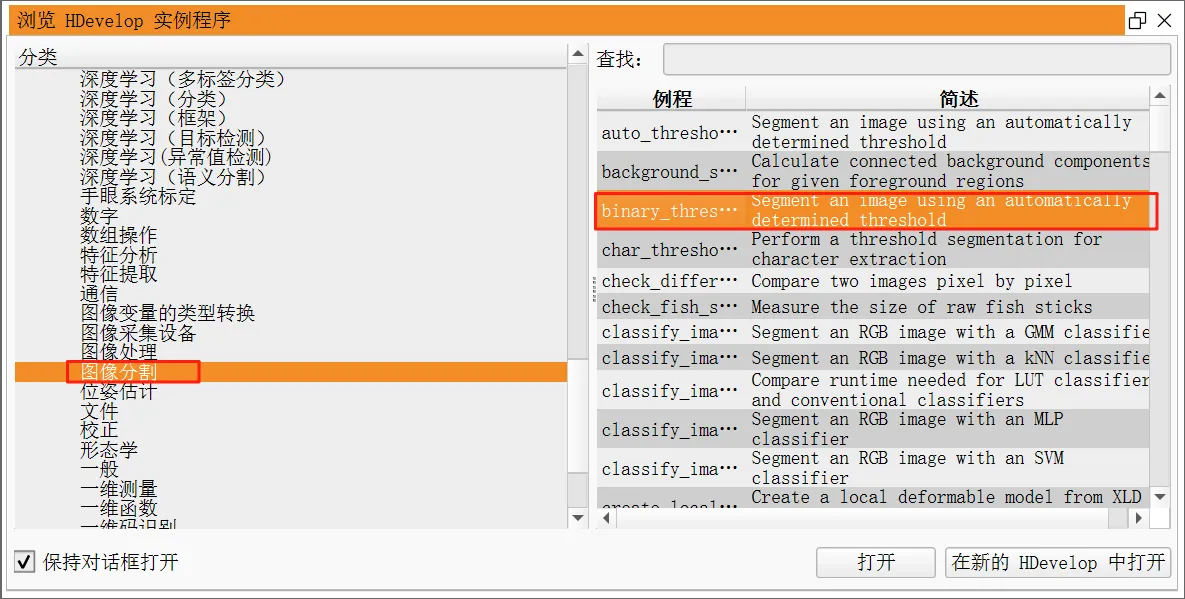1185x599 pixels.
Task: Click category list scroll-down arrow
Action: [x=578, y=517]
